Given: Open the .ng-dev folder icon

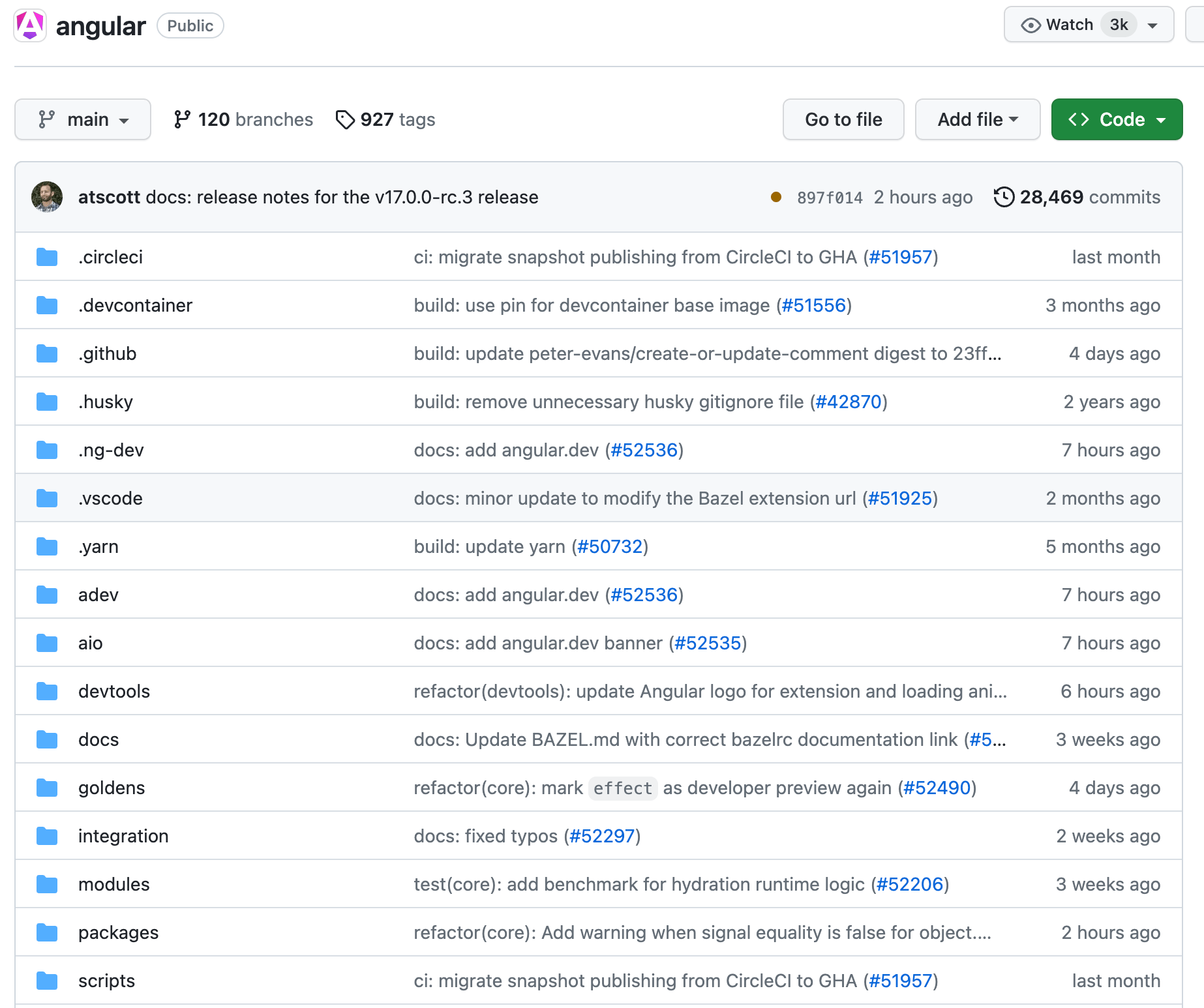Looking at the screenshot, I should tap(47, 450).
